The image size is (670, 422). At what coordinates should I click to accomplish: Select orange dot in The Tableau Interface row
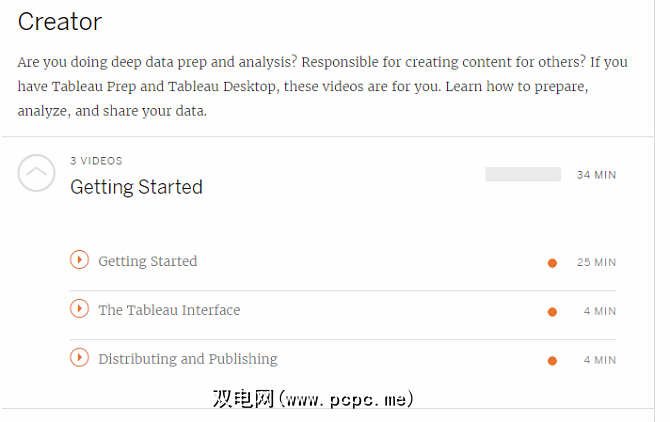point(552,312)
